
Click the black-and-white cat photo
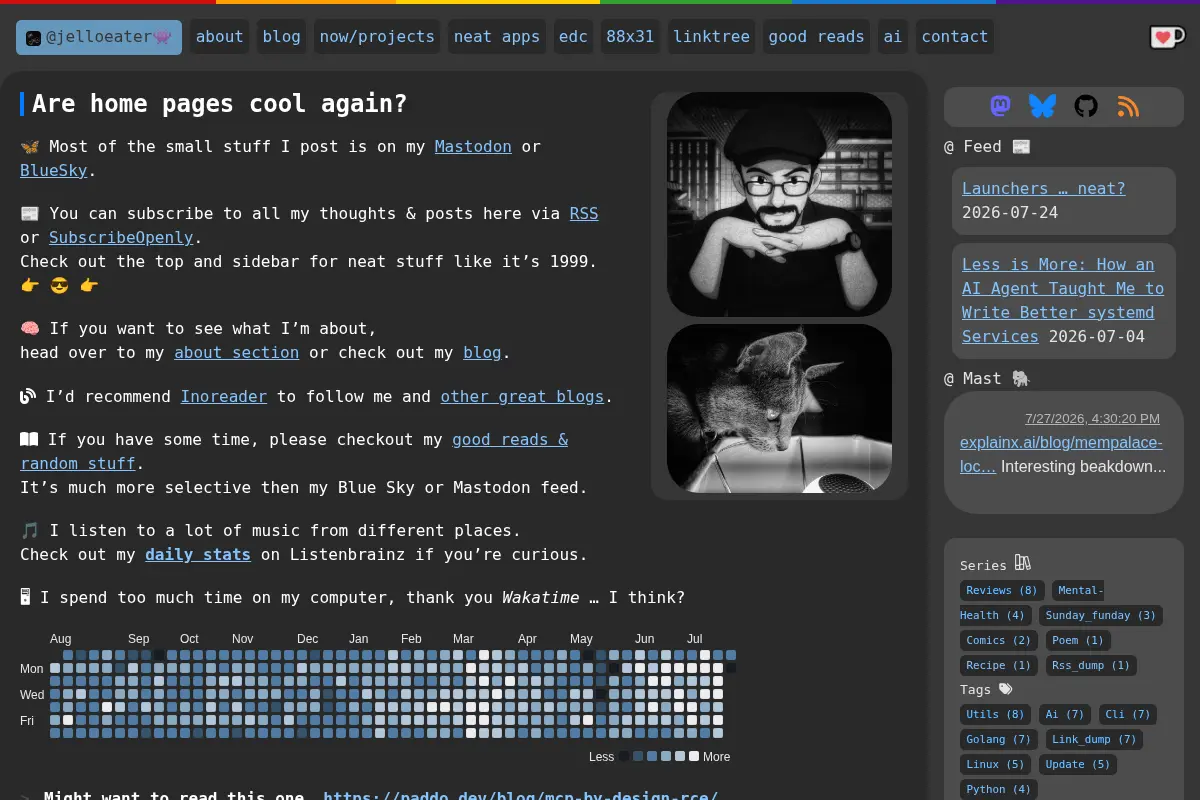pos(779,408)
